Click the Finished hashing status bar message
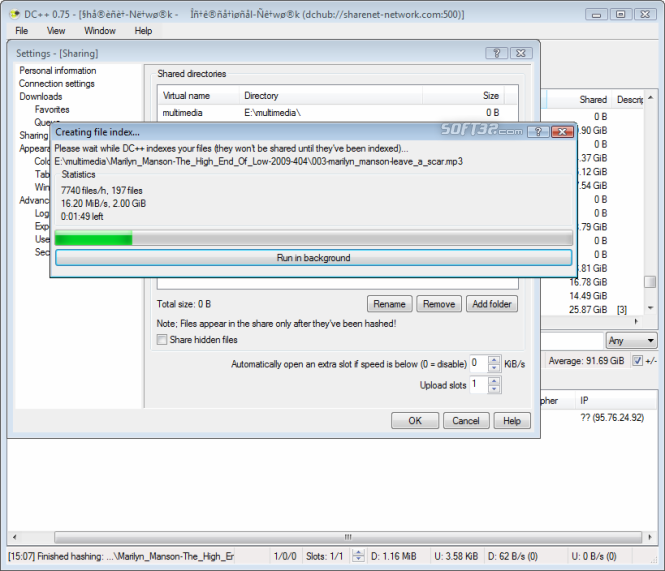The height and width of the screenshot is (571, 665). tap(121, 556)
